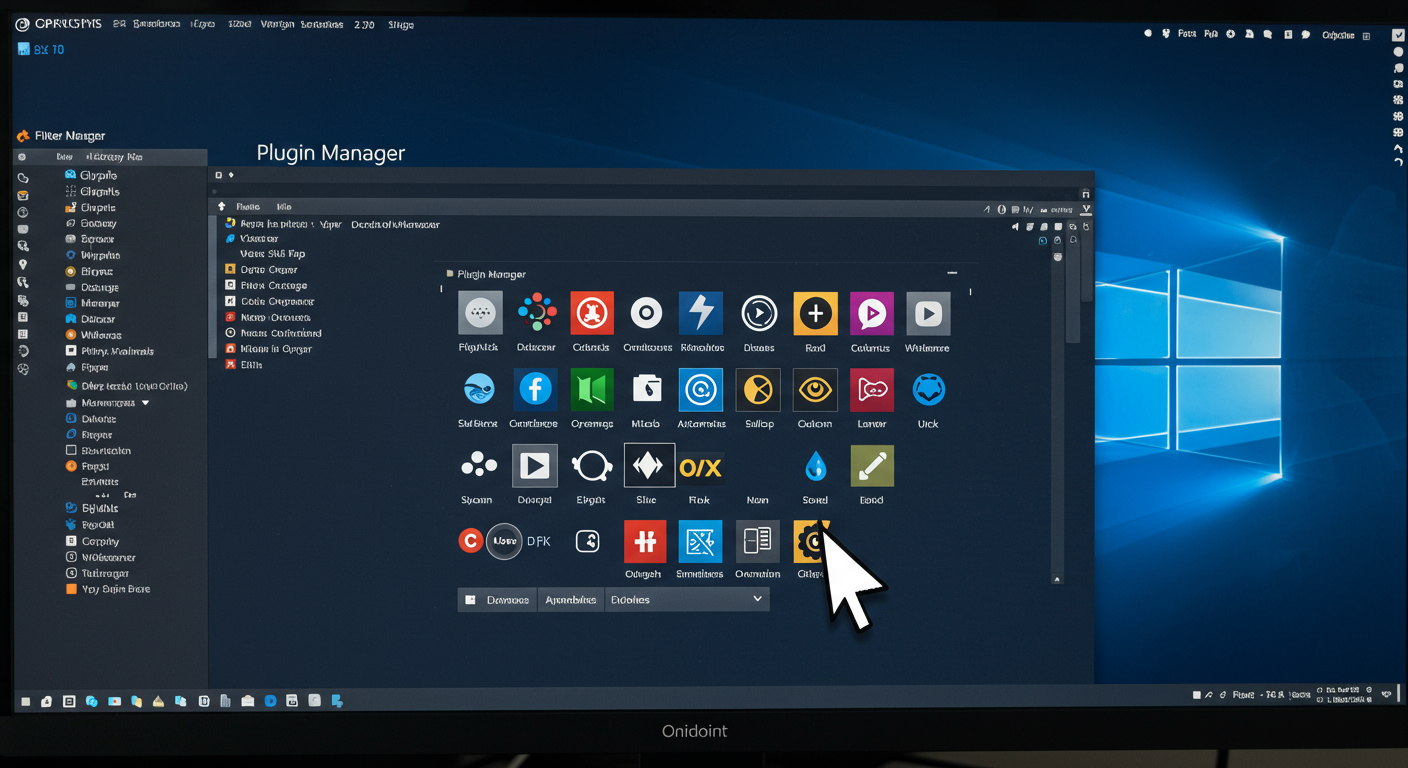This screenshot has height=768, width=1408.
Task: Open the circular outlined play-arrow plugin
Action: (759, 313)
